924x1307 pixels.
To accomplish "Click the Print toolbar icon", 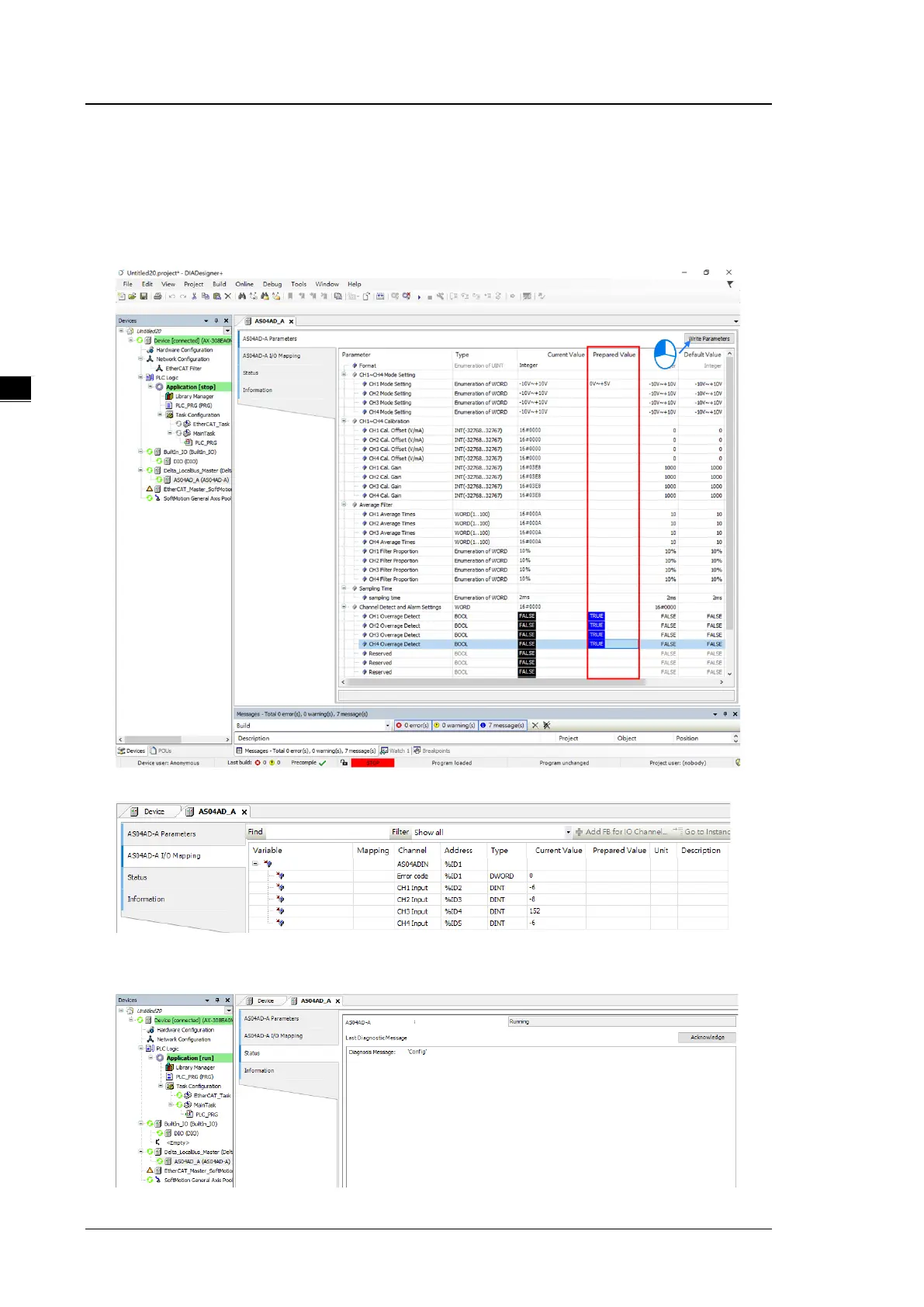I will (x=157, y=296).
